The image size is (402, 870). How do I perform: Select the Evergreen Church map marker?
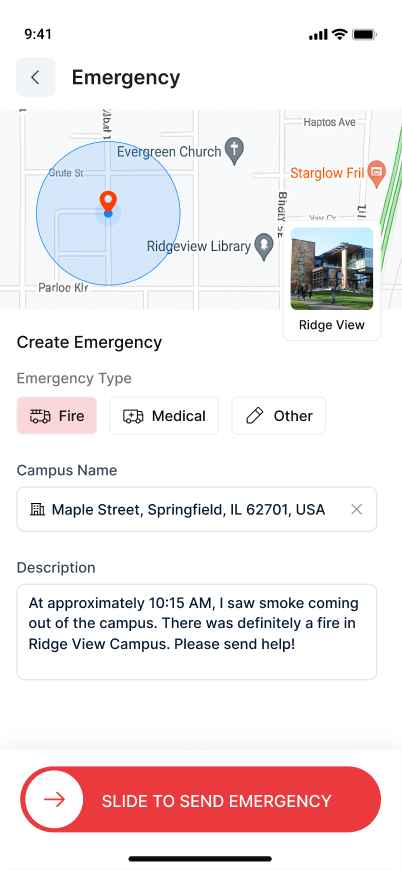(235, 151)
